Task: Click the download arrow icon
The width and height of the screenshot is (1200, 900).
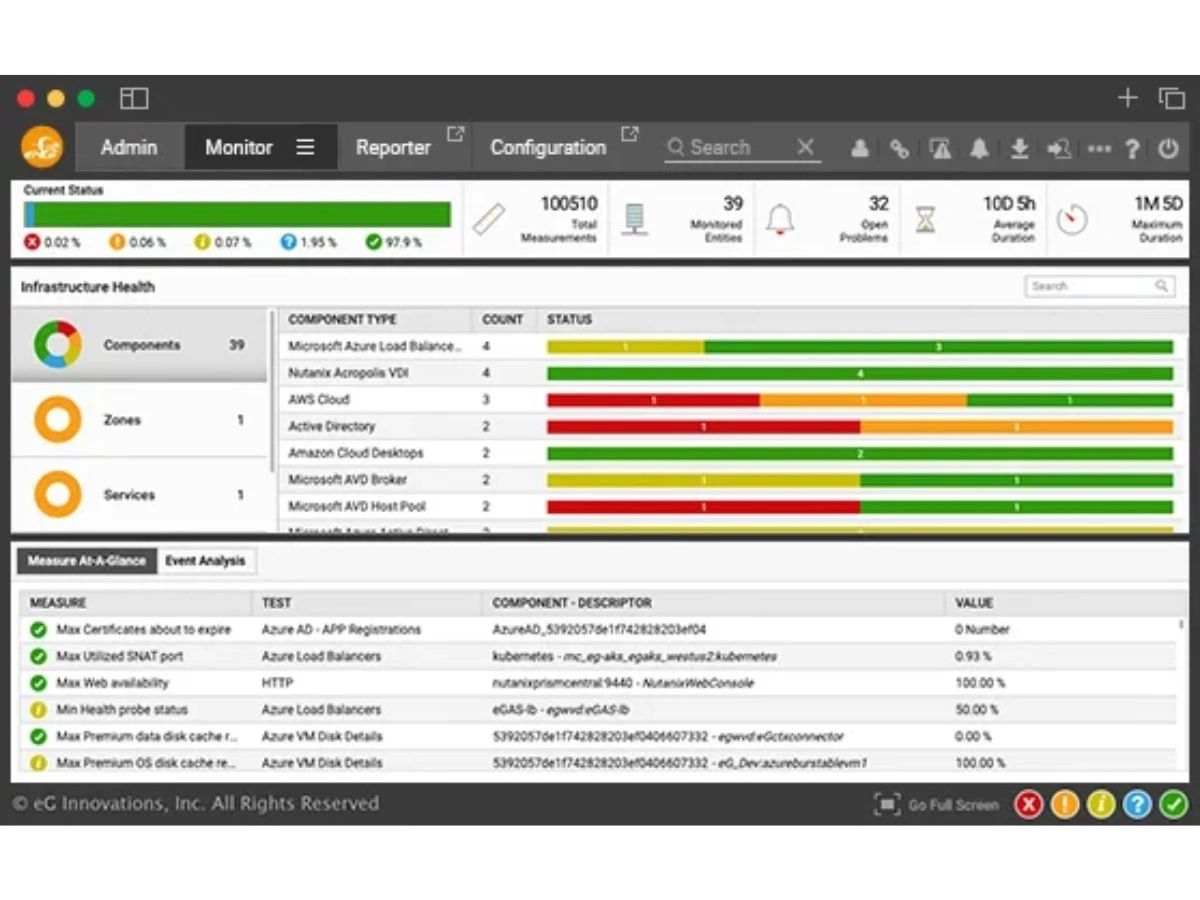Action: (1019, 148)
